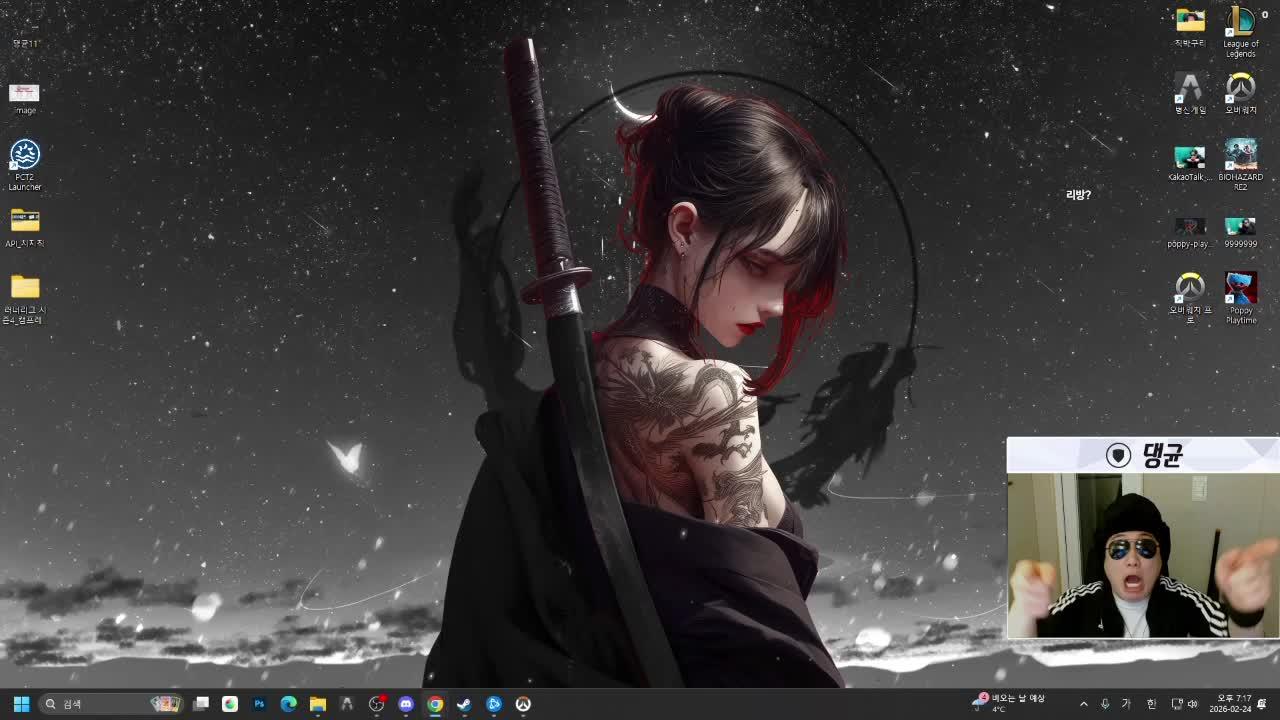Open Discord from the taskbar
This screenshot has height=720, width=1280.
click(405, 704)
